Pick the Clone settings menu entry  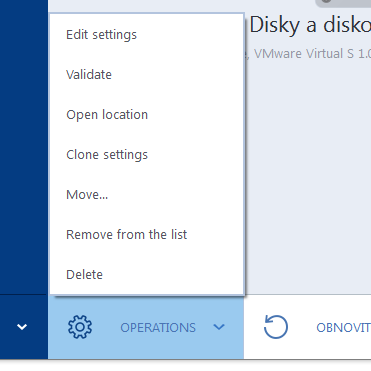(107, 155)
